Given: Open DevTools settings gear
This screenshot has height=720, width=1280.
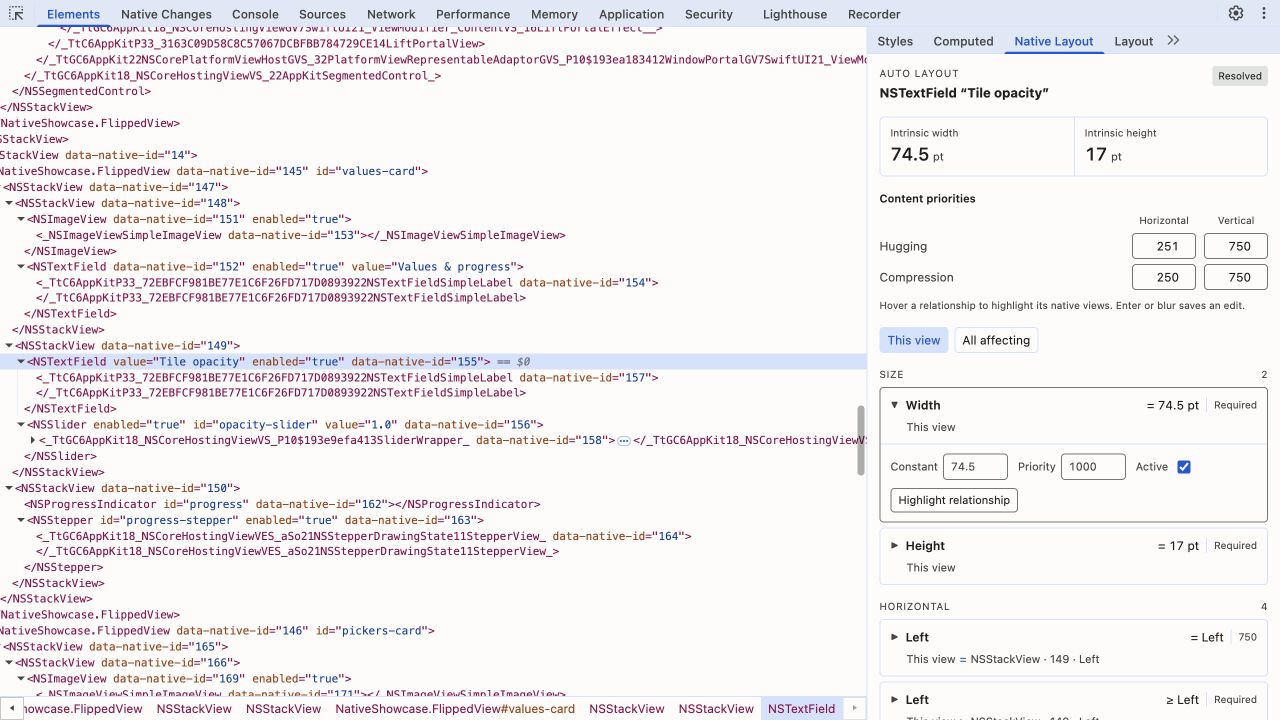Looking at the screenshot, I should click(x=1236, y=13).
